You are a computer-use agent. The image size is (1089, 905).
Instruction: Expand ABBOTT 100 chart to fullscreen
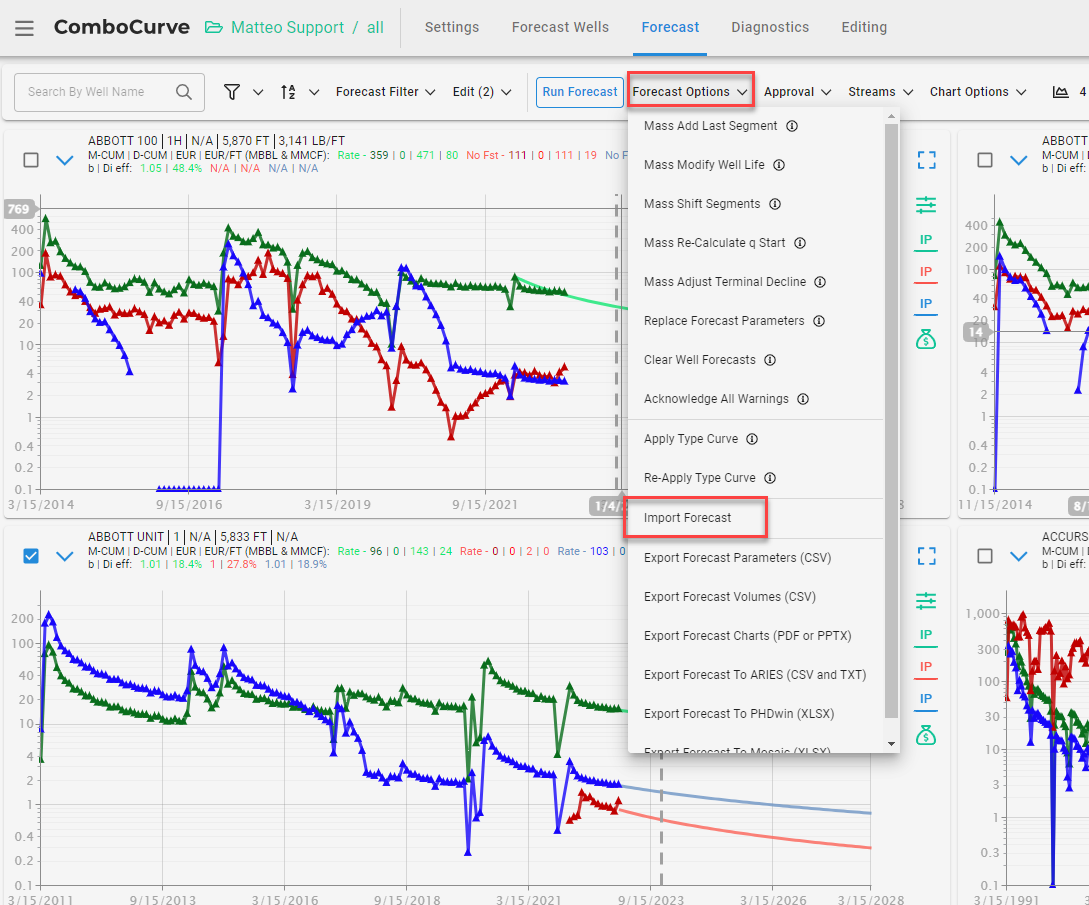(x=926, y=160)
